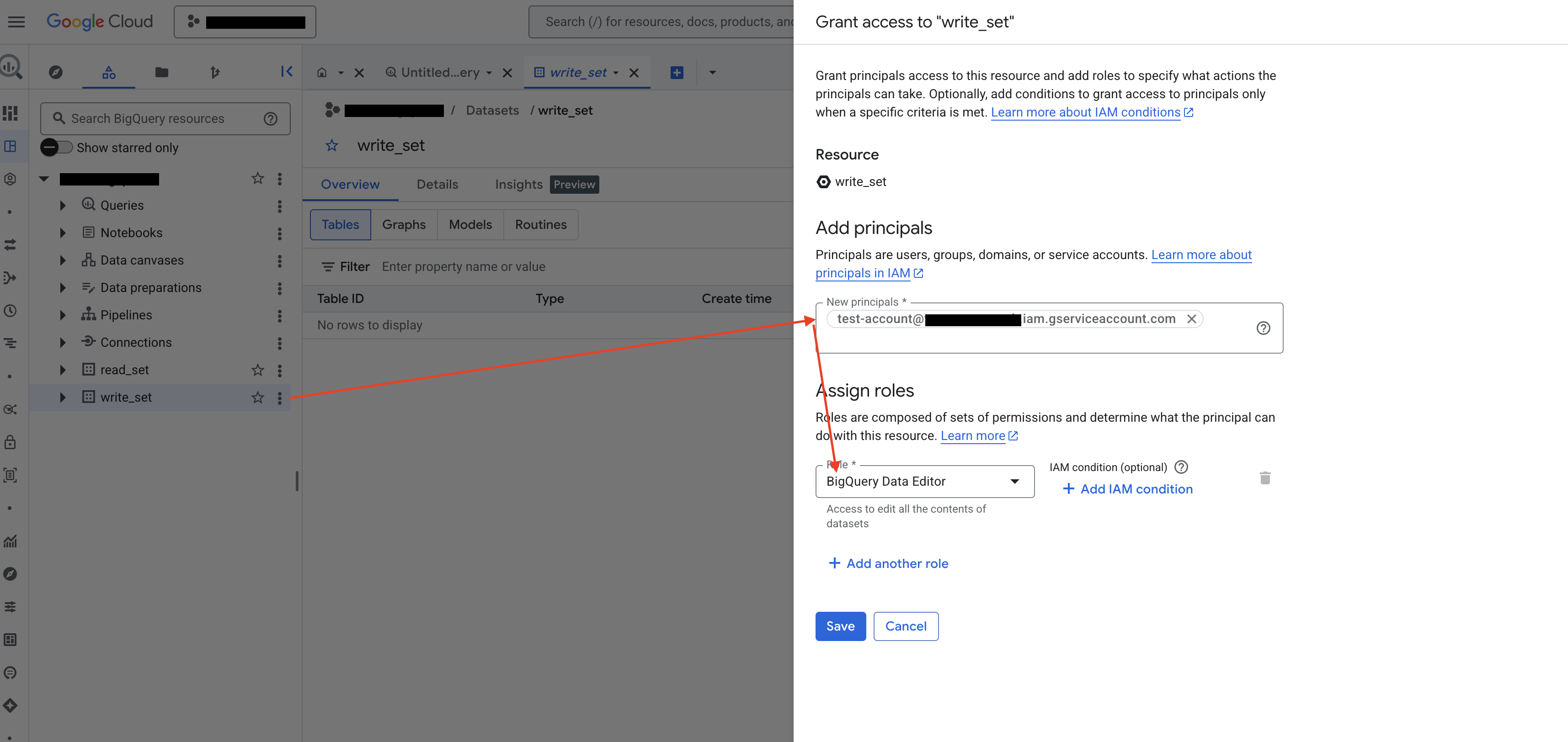Open help icon beside New principals field
The image size is (1568, 742).
click(x=1263, y=329)
